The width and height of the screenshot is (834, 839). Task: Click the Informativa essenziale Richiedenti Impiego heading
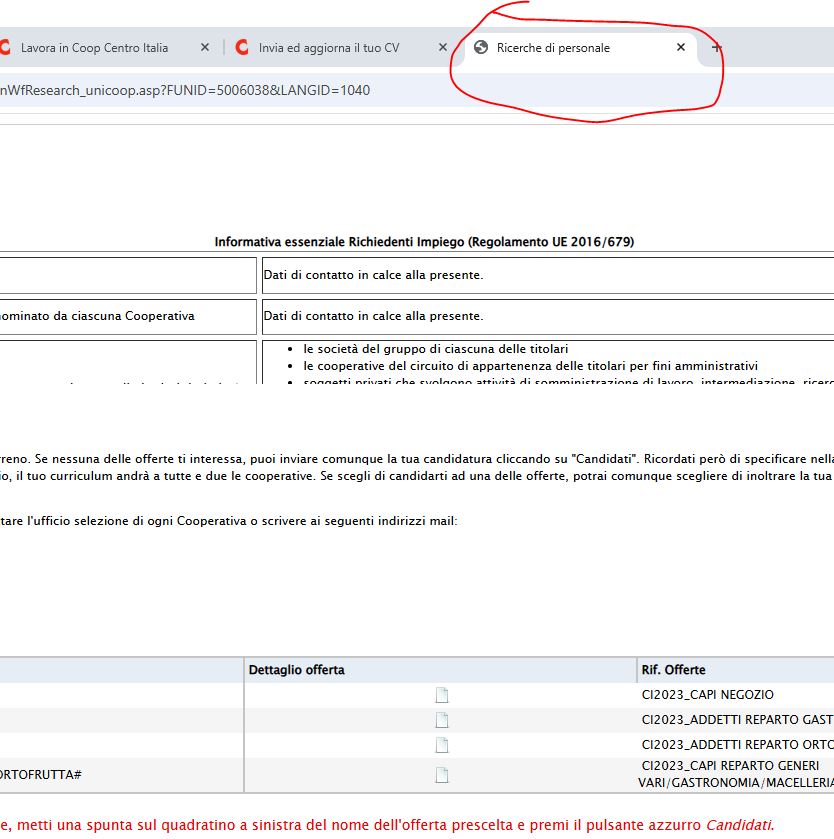424,242
